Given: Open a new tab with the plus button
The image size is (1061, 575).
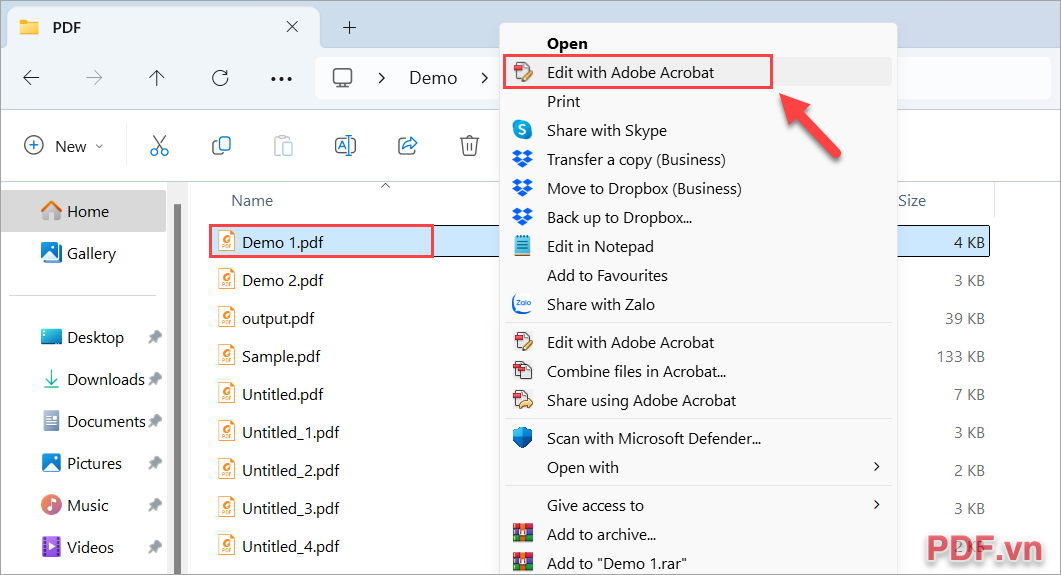Looking at the screenshot, I should click(349, 27).
